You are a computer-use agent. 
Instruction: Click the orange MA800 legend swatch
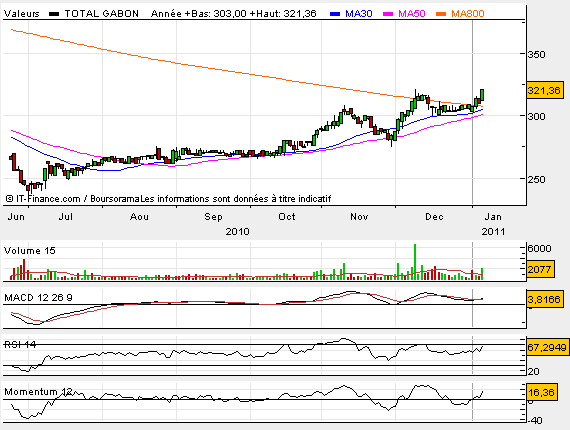(441, 14)
